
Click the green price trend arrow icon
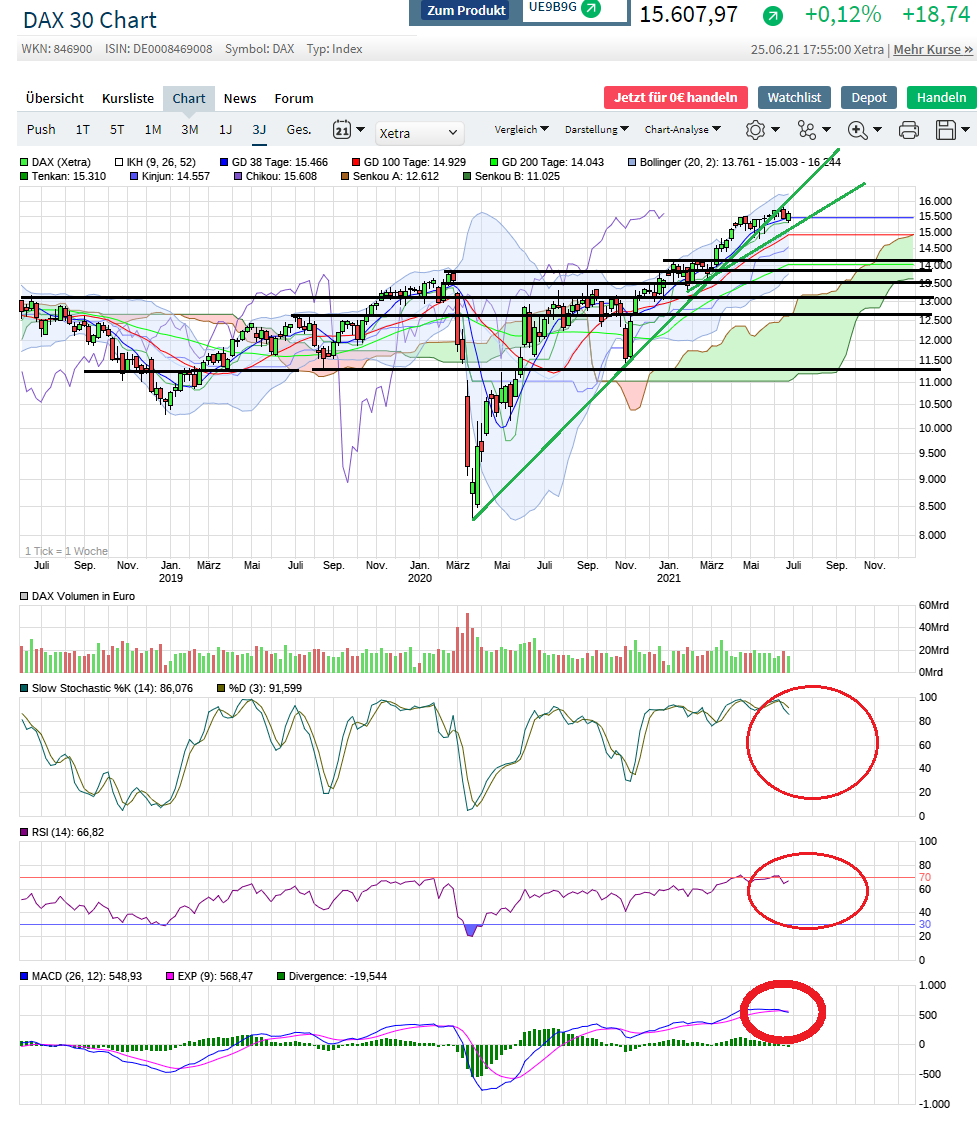pyautogui.click(x=773, y=17)
